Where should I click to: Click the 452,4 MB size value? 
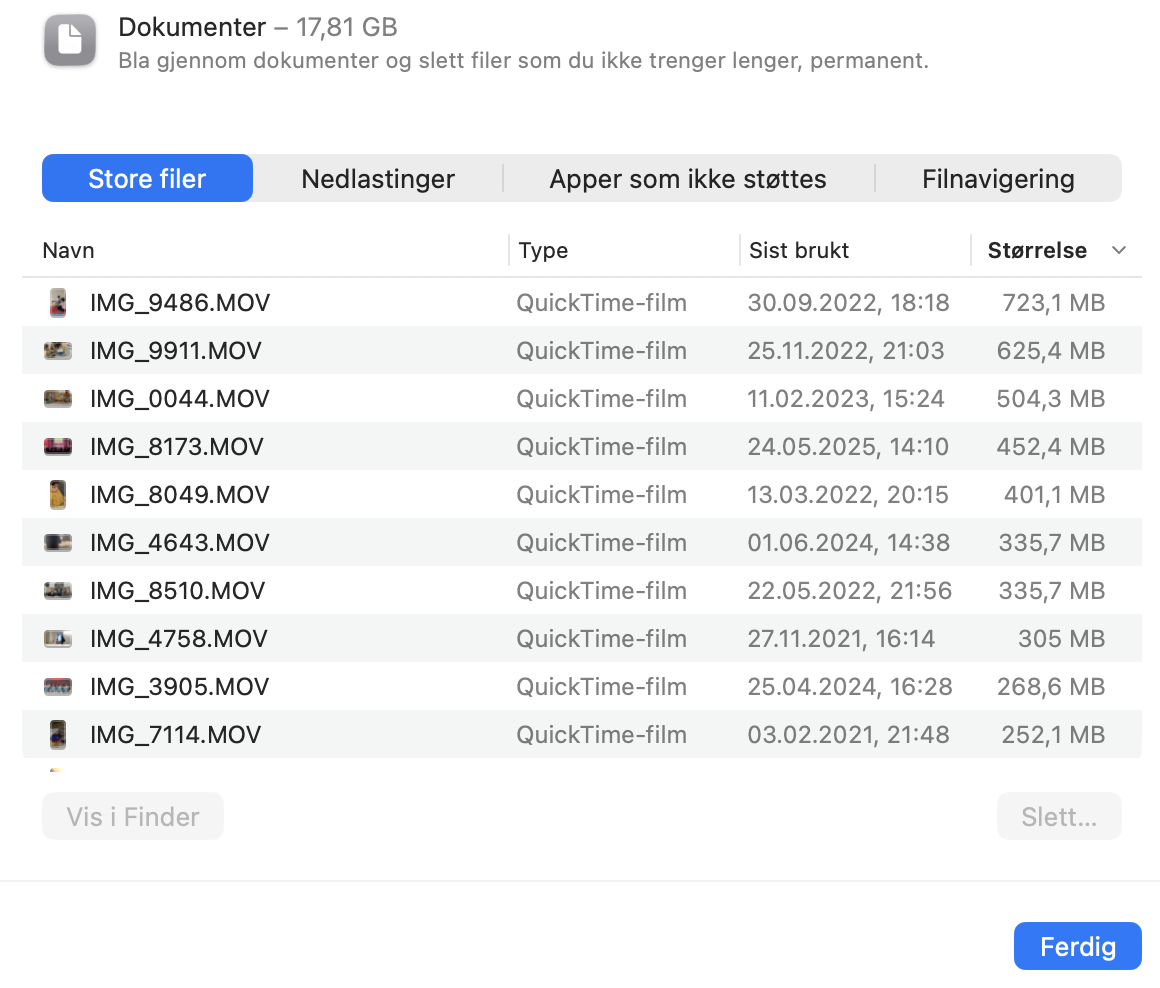(1051, 447)
